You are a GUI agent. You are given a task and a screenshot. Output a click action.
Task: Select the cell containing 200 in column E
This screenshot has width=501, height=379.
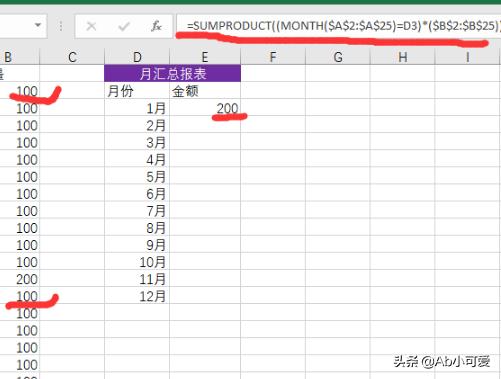[205, 108]
